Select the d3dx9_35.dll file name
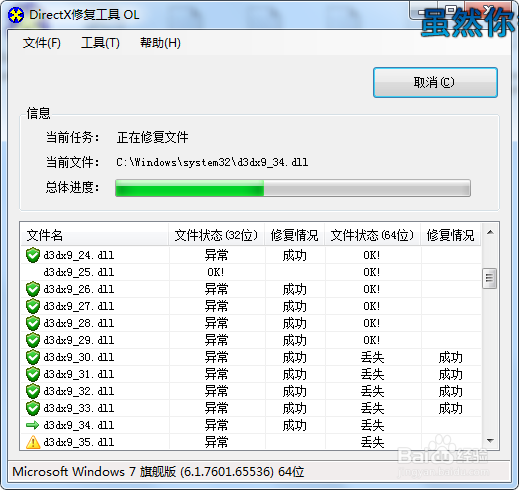The height and width of the screenshot is (490, 519). [x=79, y=442]
